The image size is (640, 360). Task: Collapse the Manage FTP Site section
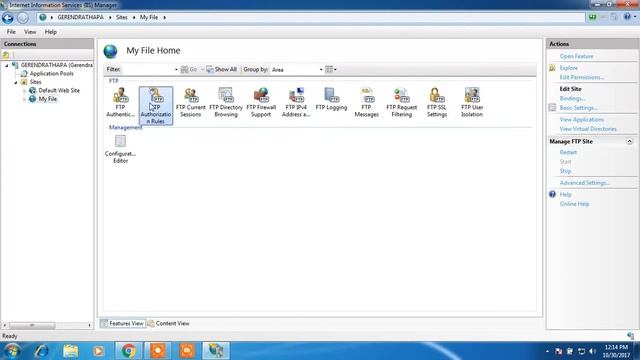pyautogui.click(x=629, y=142)
